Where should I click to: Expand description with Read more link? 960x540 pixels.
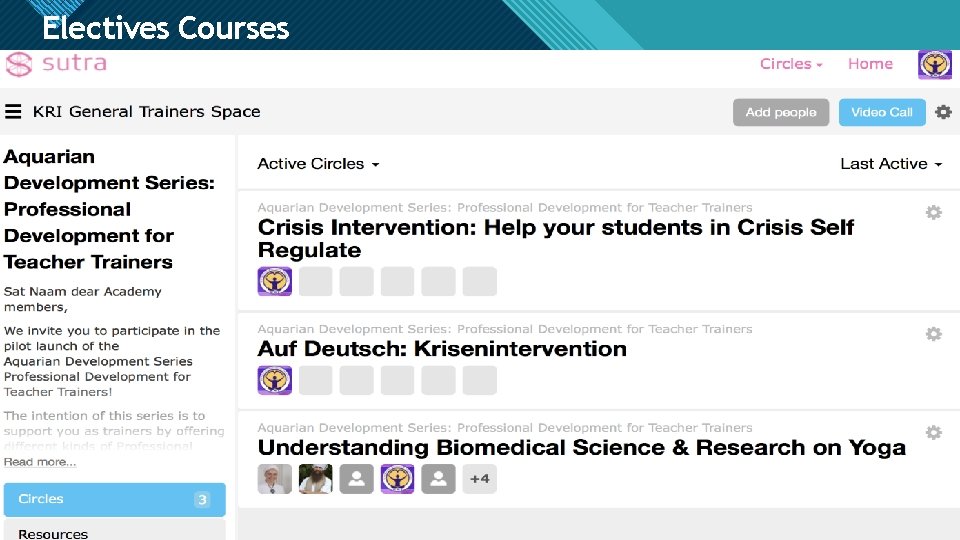[x=40, y=462]
